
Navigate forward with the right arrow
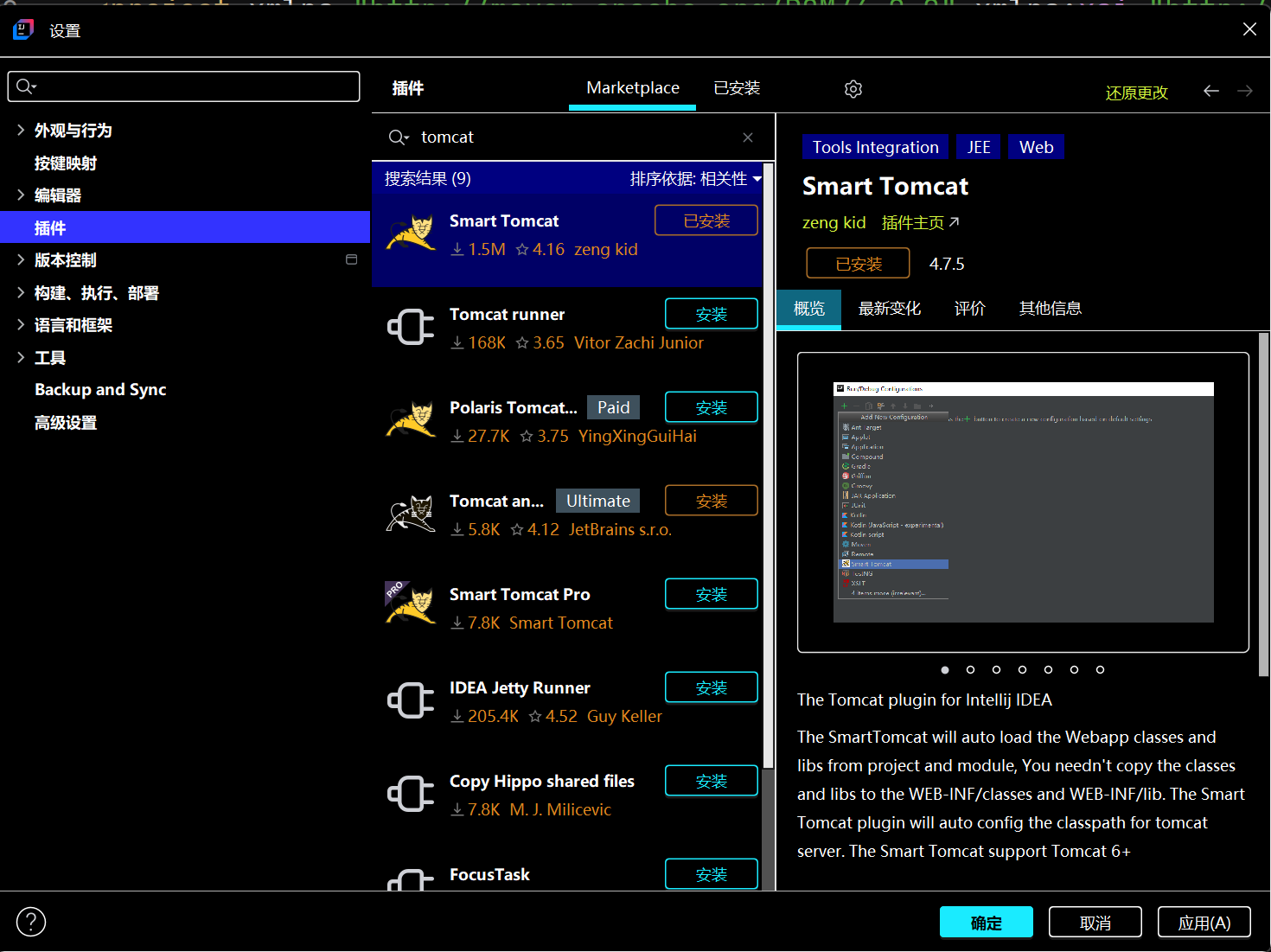coord(1245,91)
